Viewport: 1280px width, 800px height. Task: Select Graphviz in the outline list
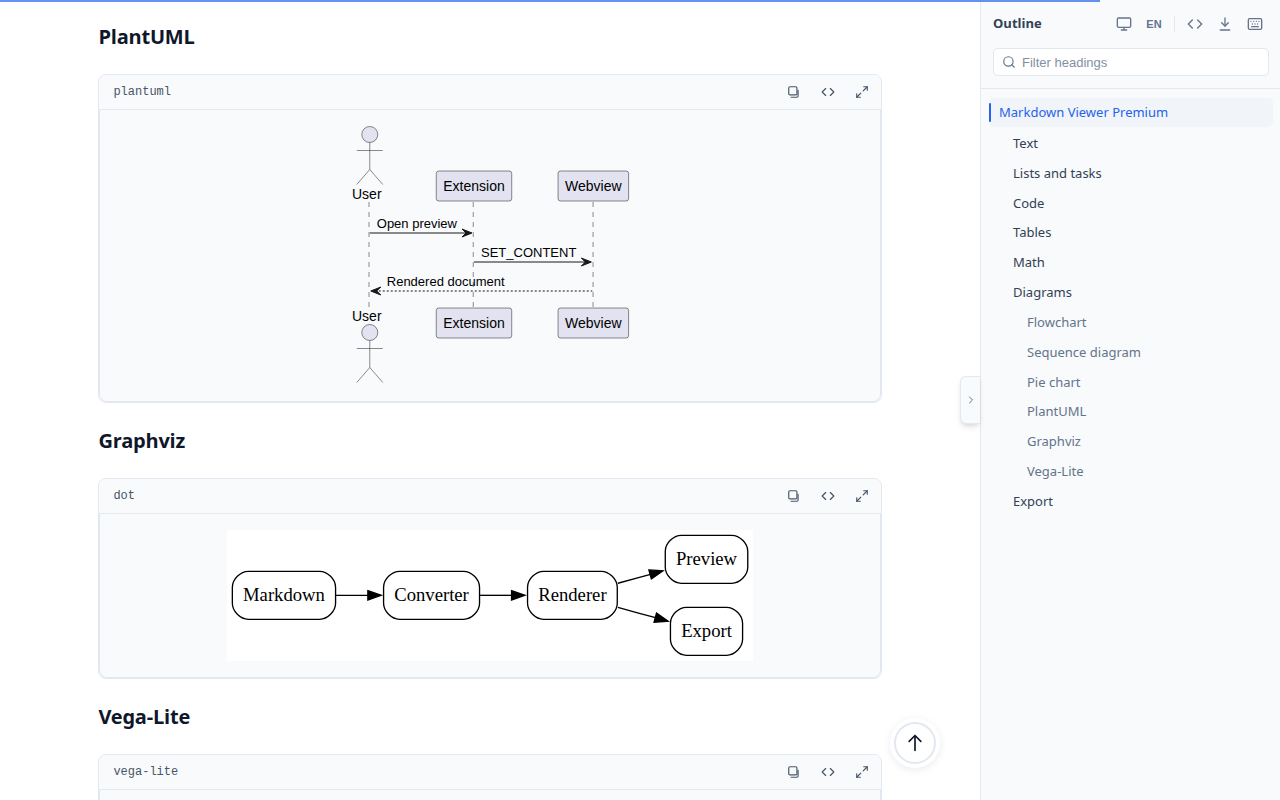pos(1053,441)
